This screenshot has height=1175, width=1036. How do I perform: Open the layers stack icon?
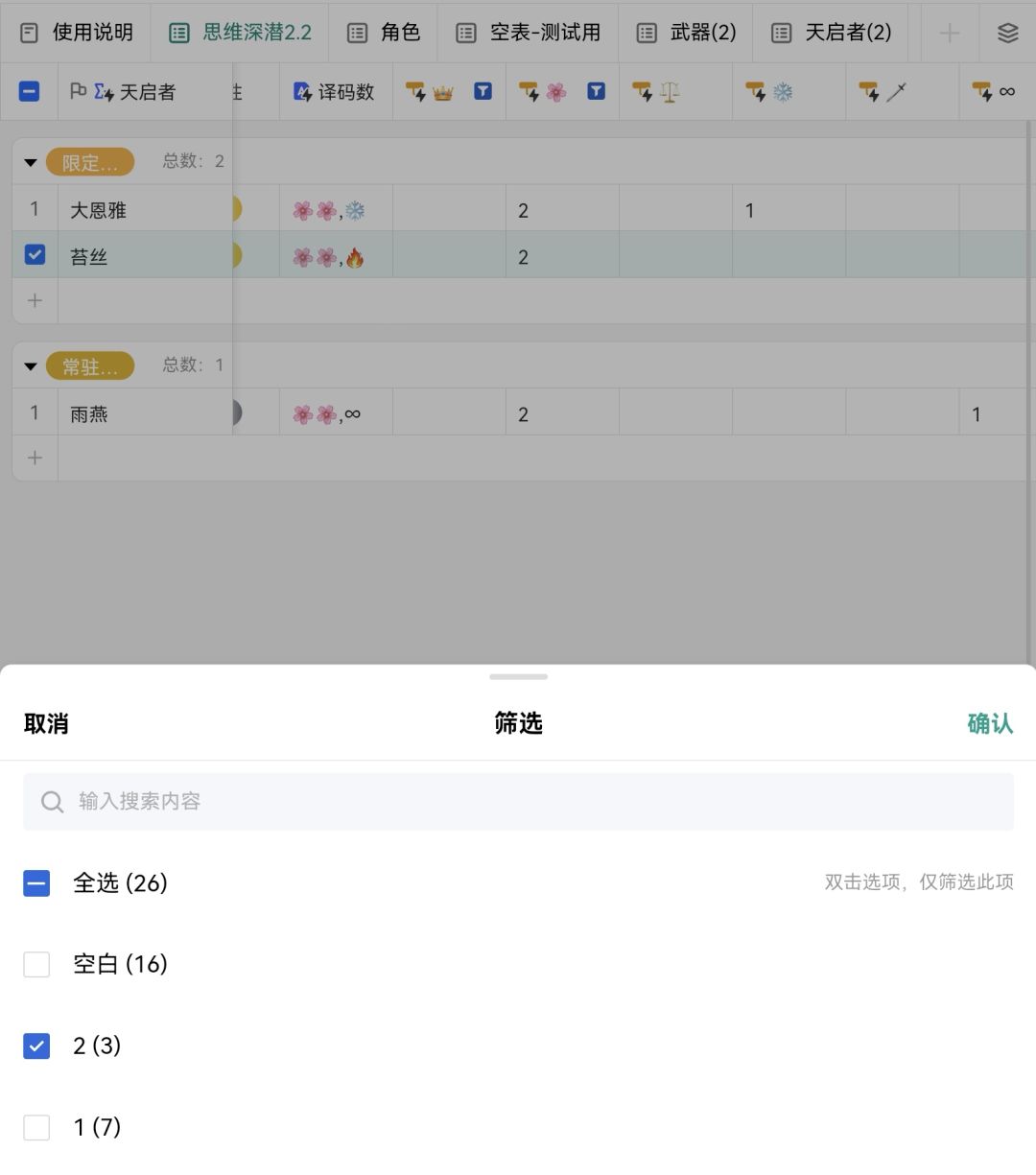[x=1007, y=33]
